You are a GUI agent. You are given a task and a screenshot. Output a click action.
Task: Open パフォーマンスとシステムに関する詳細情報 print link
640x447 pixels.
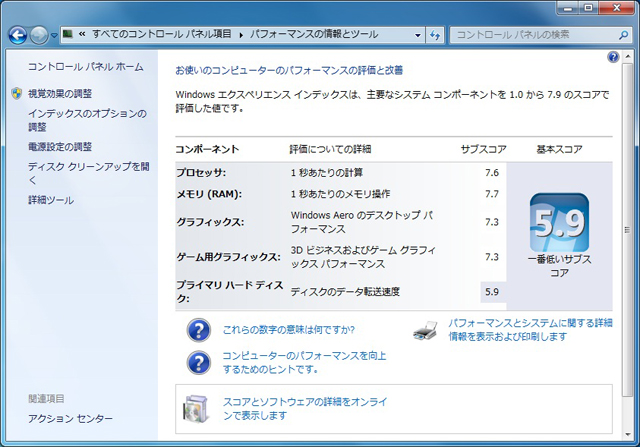click(530, 330)
